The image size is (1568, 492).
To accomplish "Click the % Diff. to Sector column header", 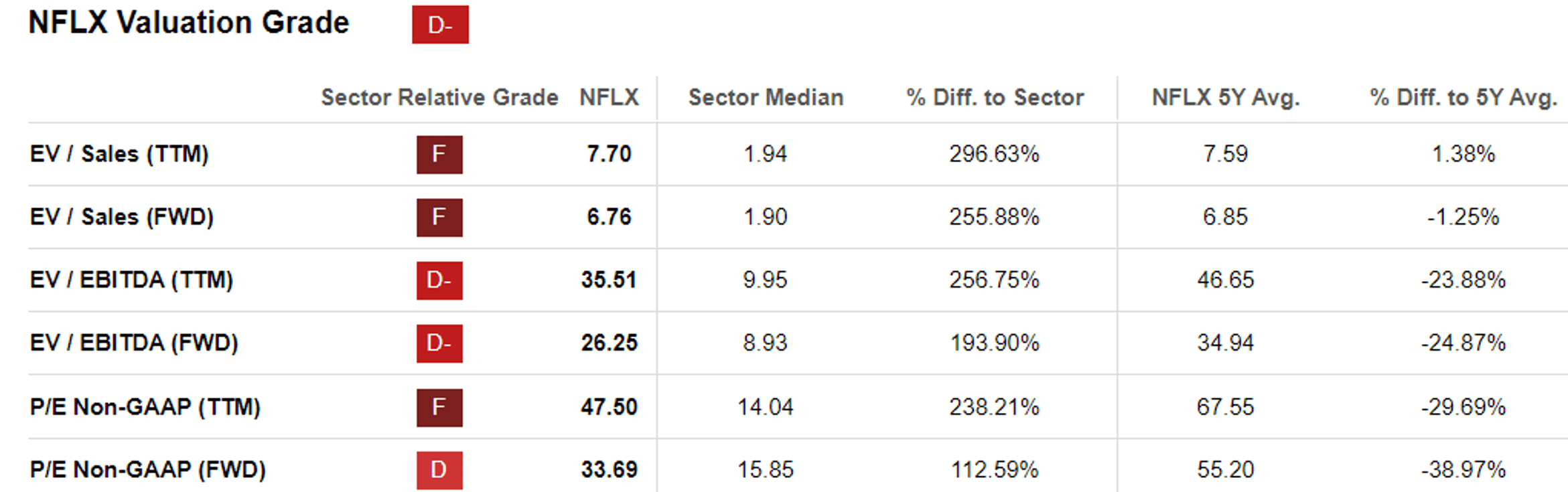I will tap(995, 98).
